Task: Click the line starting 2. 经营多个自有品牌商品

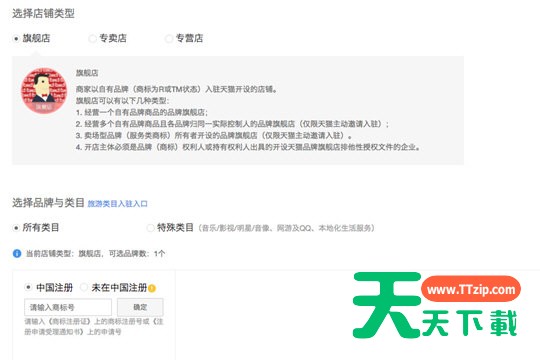Action: (232, 124)
